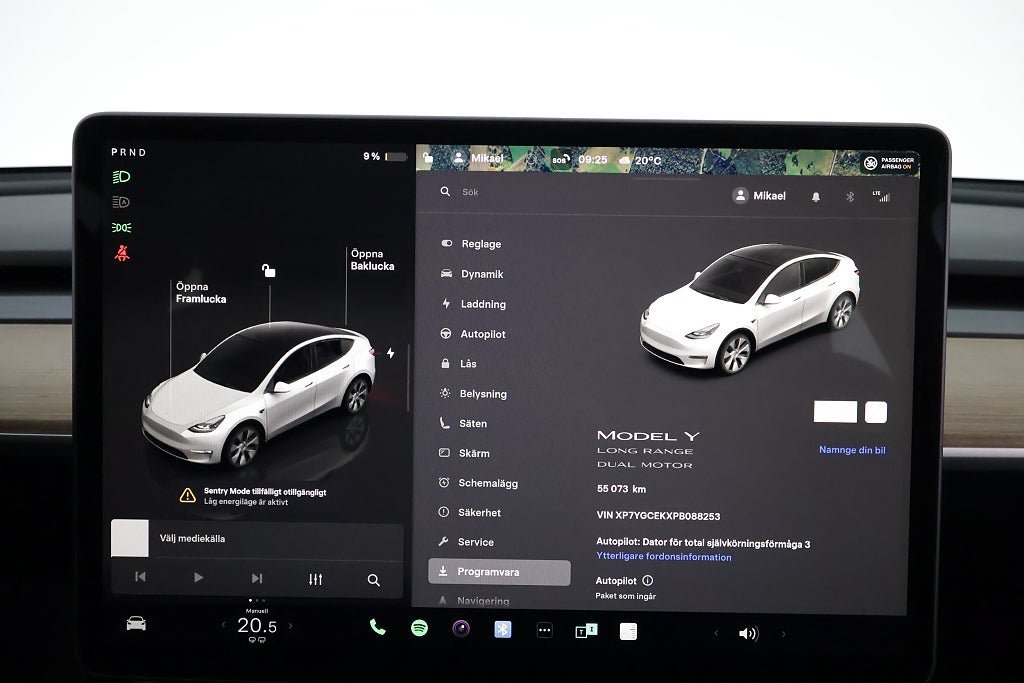Viewport: 1024px width, 683px height.
Task: Open the Bluetooth app in bottom bar
Action: pos(503,629)
